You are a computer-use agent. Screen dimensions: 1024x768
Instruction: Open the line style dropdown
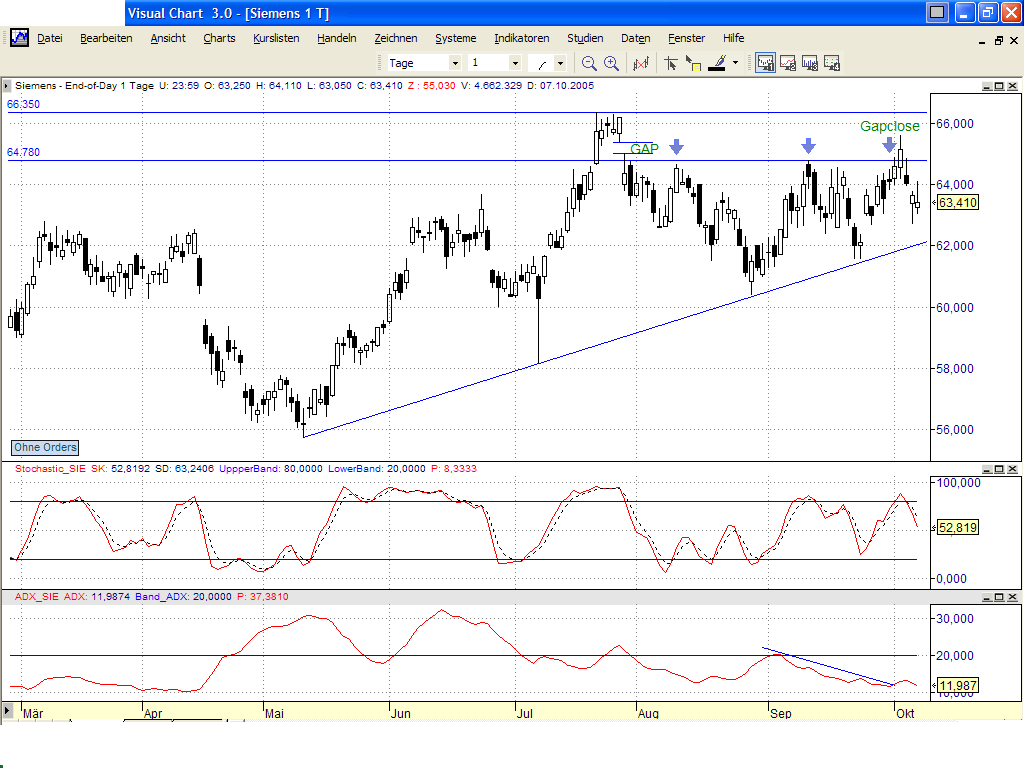pos(561,62)
